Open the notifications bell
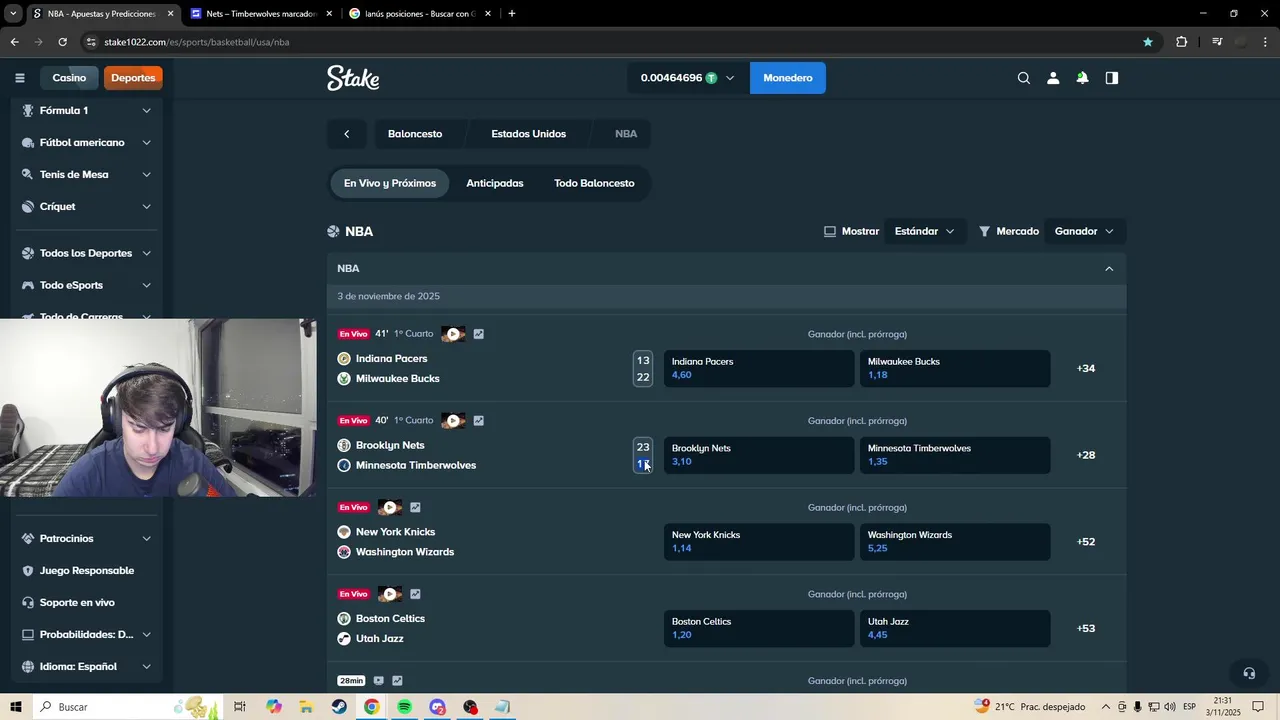 tap(1082, 78)
